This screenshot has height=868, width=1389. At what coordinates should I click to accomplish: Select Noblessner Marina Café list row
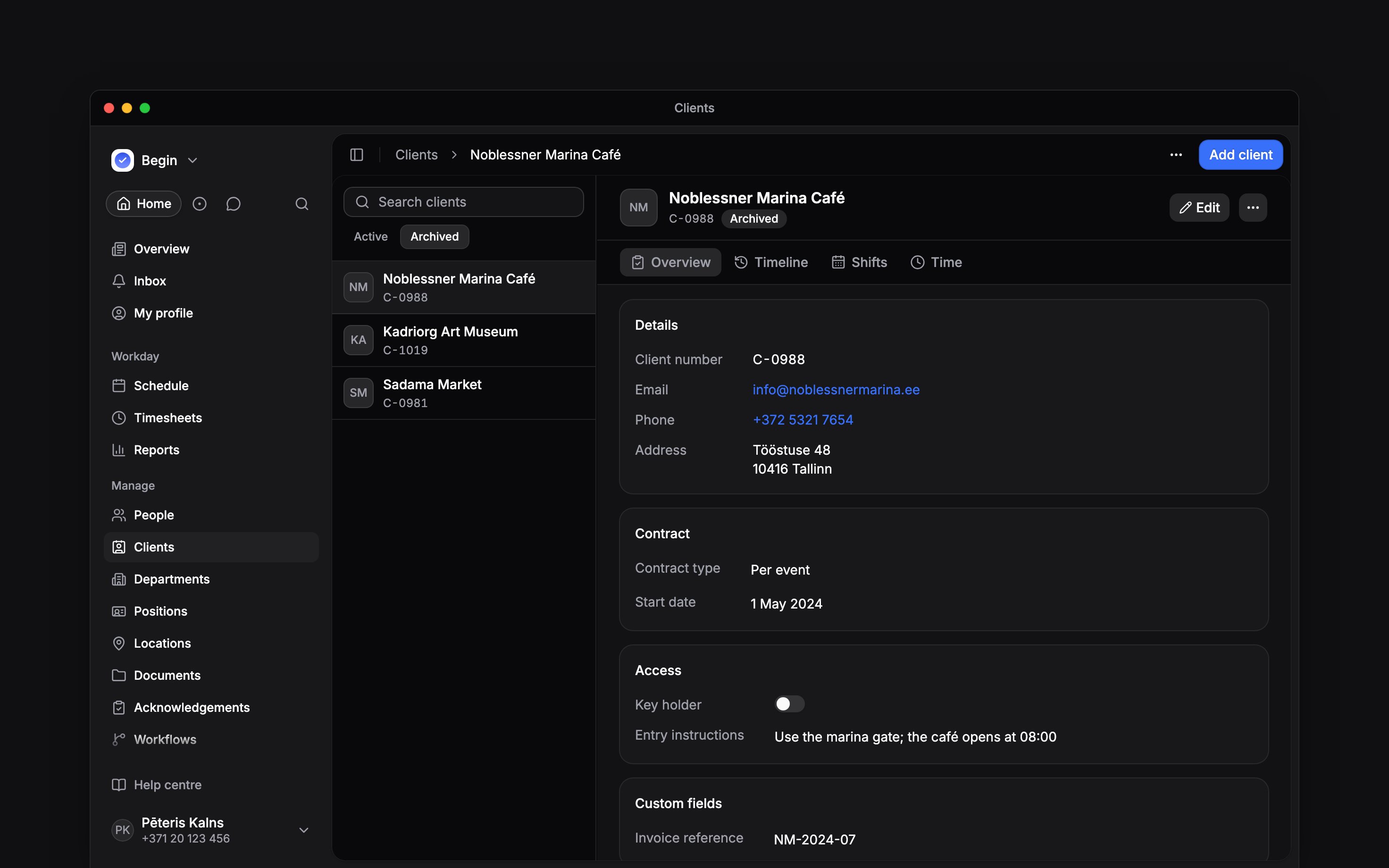(464, 288)
